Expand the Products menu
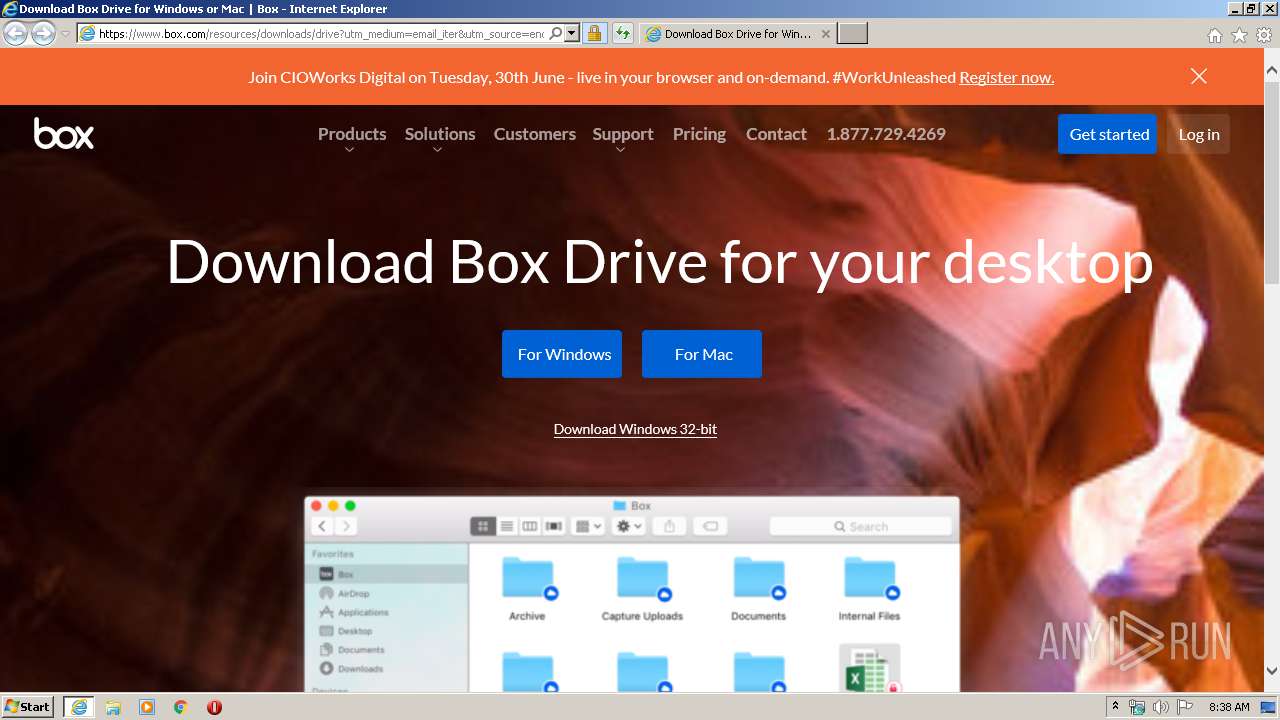The height and width of the screenshot is (720, 1280). (352, 134)
